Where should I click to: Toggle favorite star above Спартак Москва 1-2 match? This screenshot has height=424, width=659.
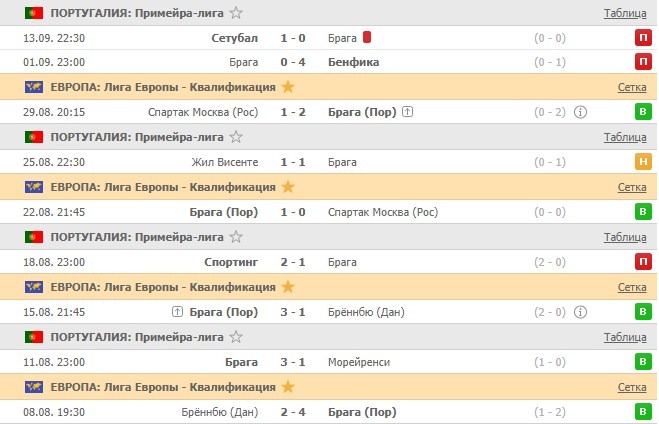coord(288,87)
